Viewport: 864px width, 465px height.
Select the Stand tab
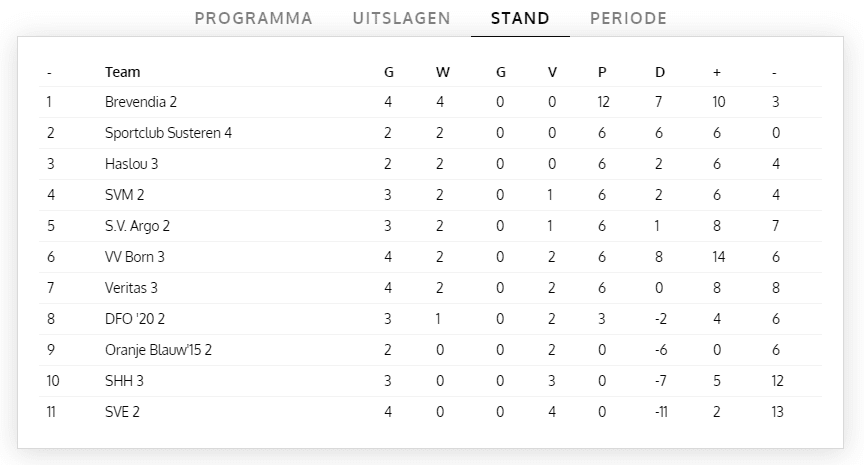pos(520,18)
